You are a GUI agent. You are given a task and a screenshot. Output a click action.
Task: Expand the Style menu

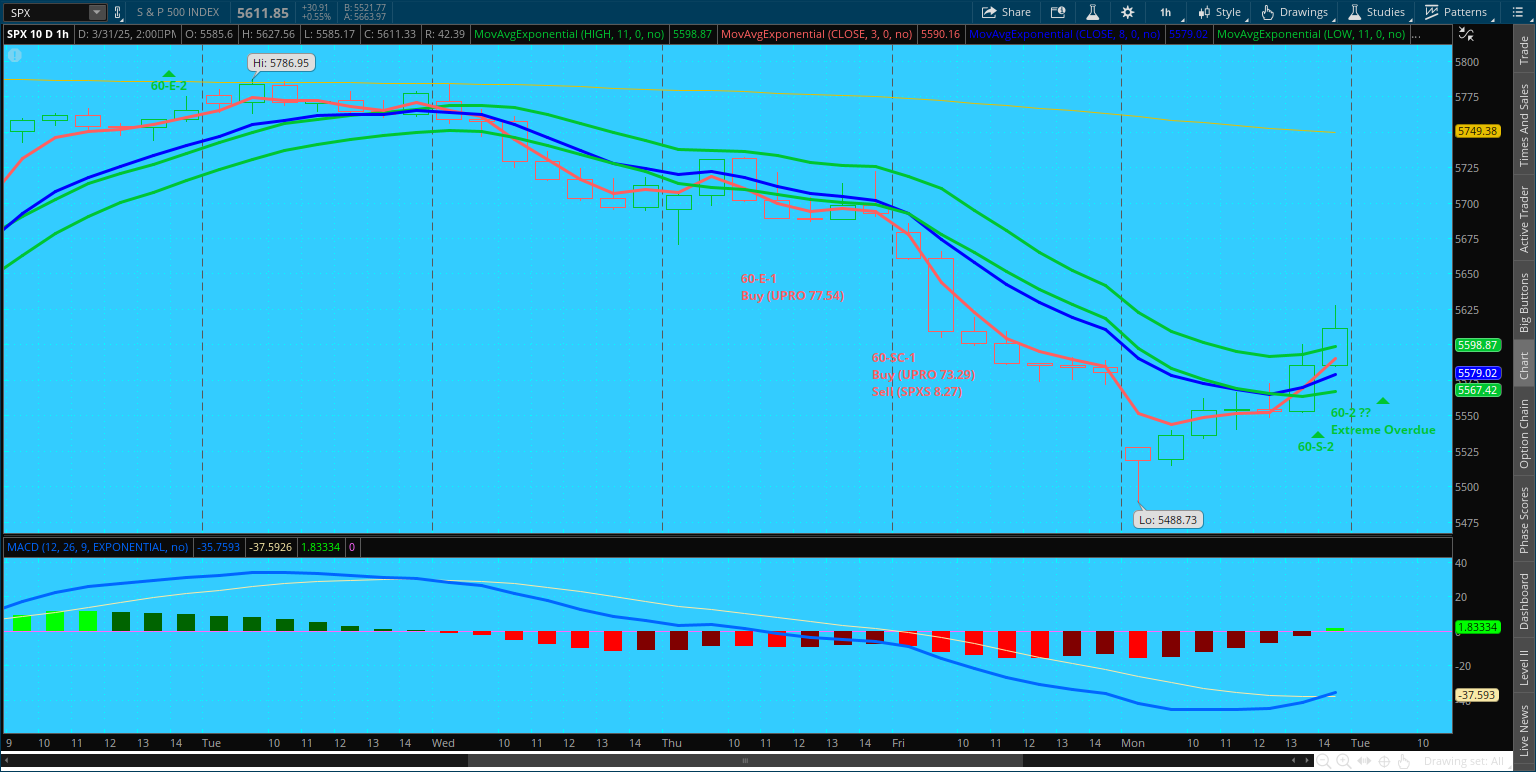click(1218, 12)
